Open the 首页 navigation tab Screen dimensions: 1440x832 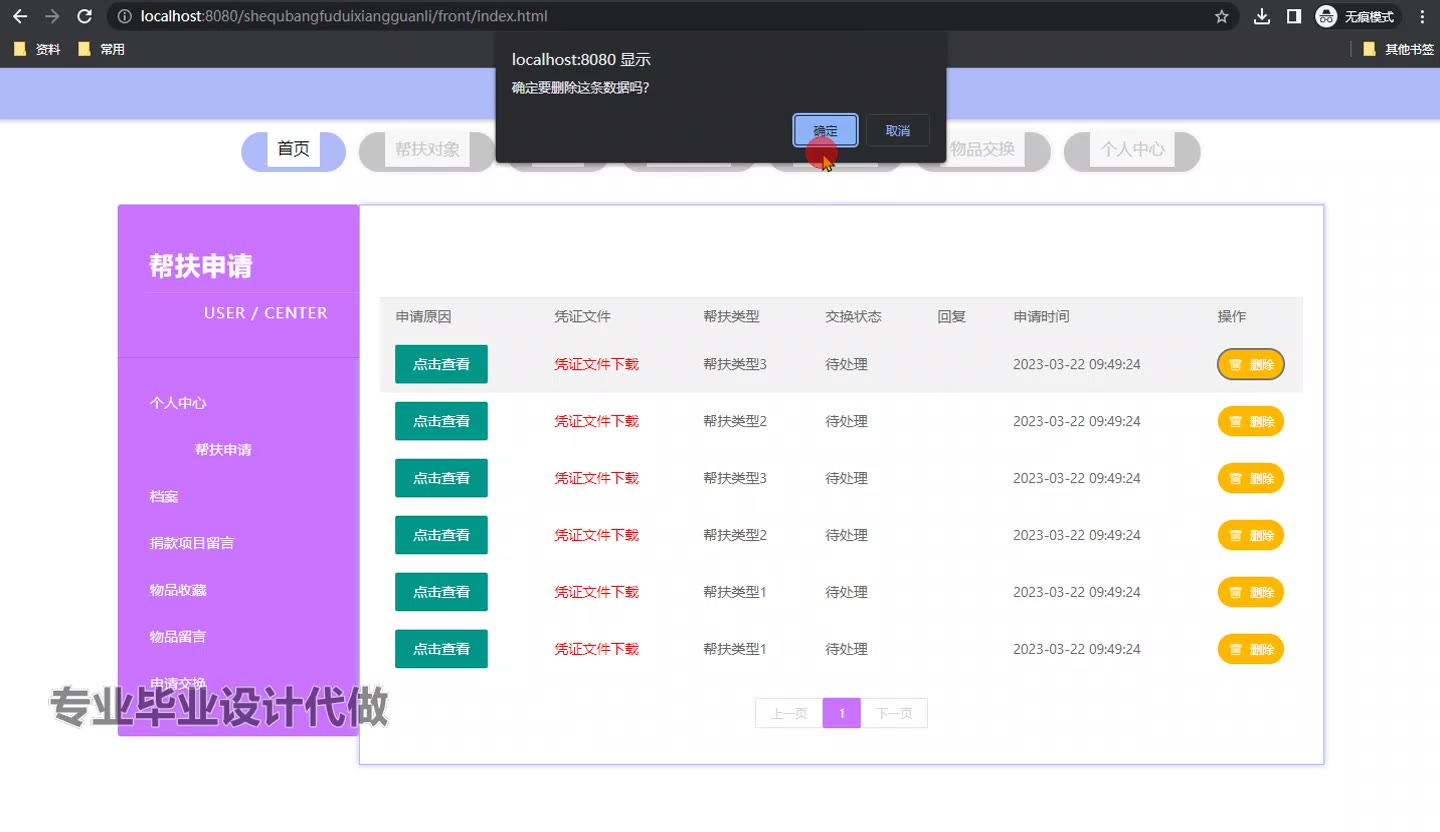point(293,150)
